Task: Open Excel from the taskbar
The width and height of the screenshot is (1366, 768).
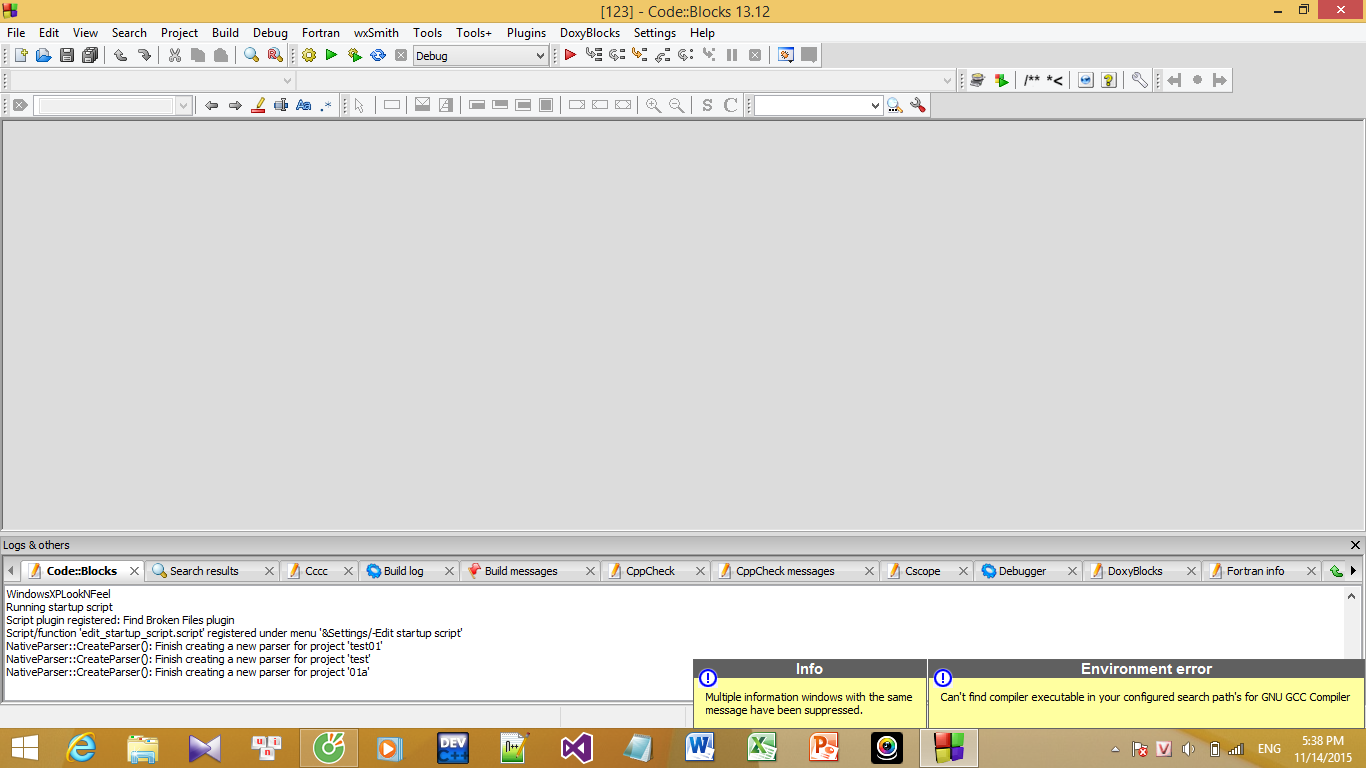Action: point(763,748)
